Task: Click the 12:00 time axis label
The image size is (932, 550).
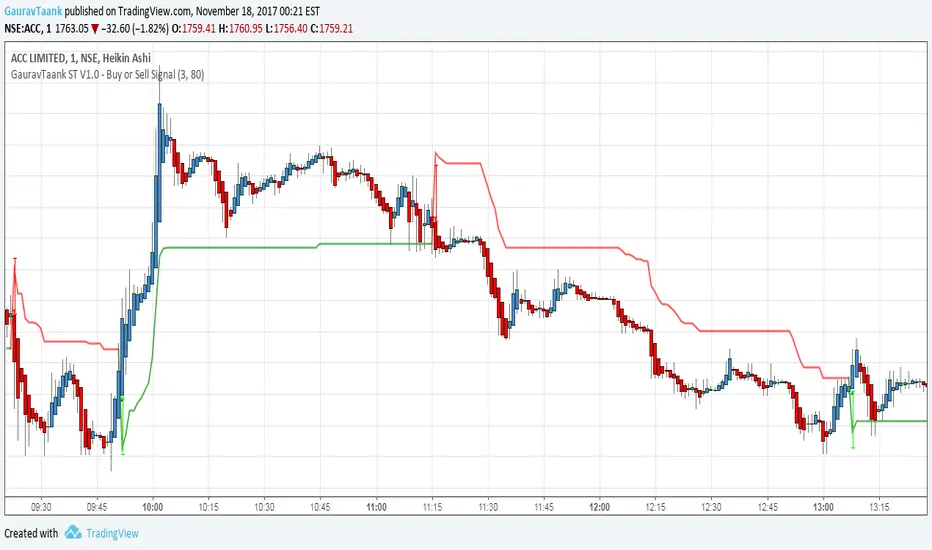Action: coord(600,507)
